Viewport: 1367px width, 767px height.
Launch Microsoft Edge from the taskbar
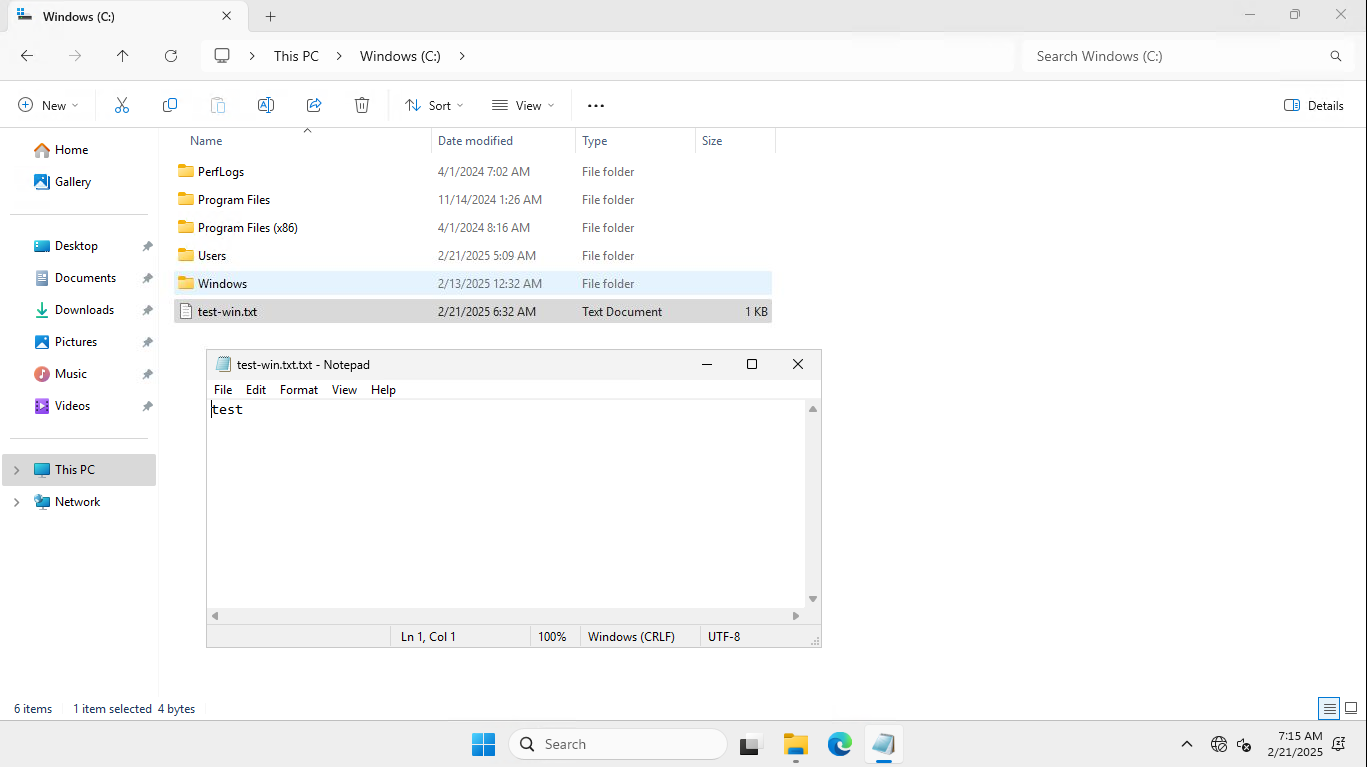click(839, 744)
